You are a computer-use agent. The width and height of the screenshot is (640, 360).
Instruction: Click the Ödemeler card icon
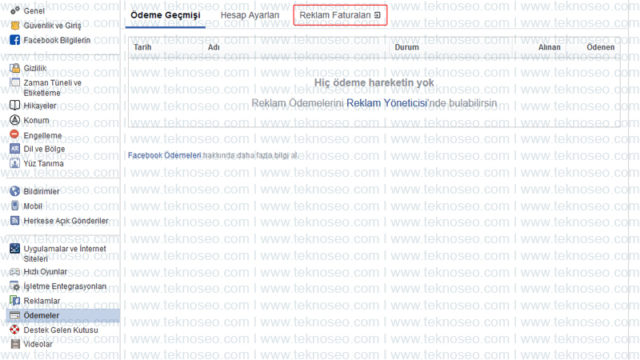[x=15, y=315]
